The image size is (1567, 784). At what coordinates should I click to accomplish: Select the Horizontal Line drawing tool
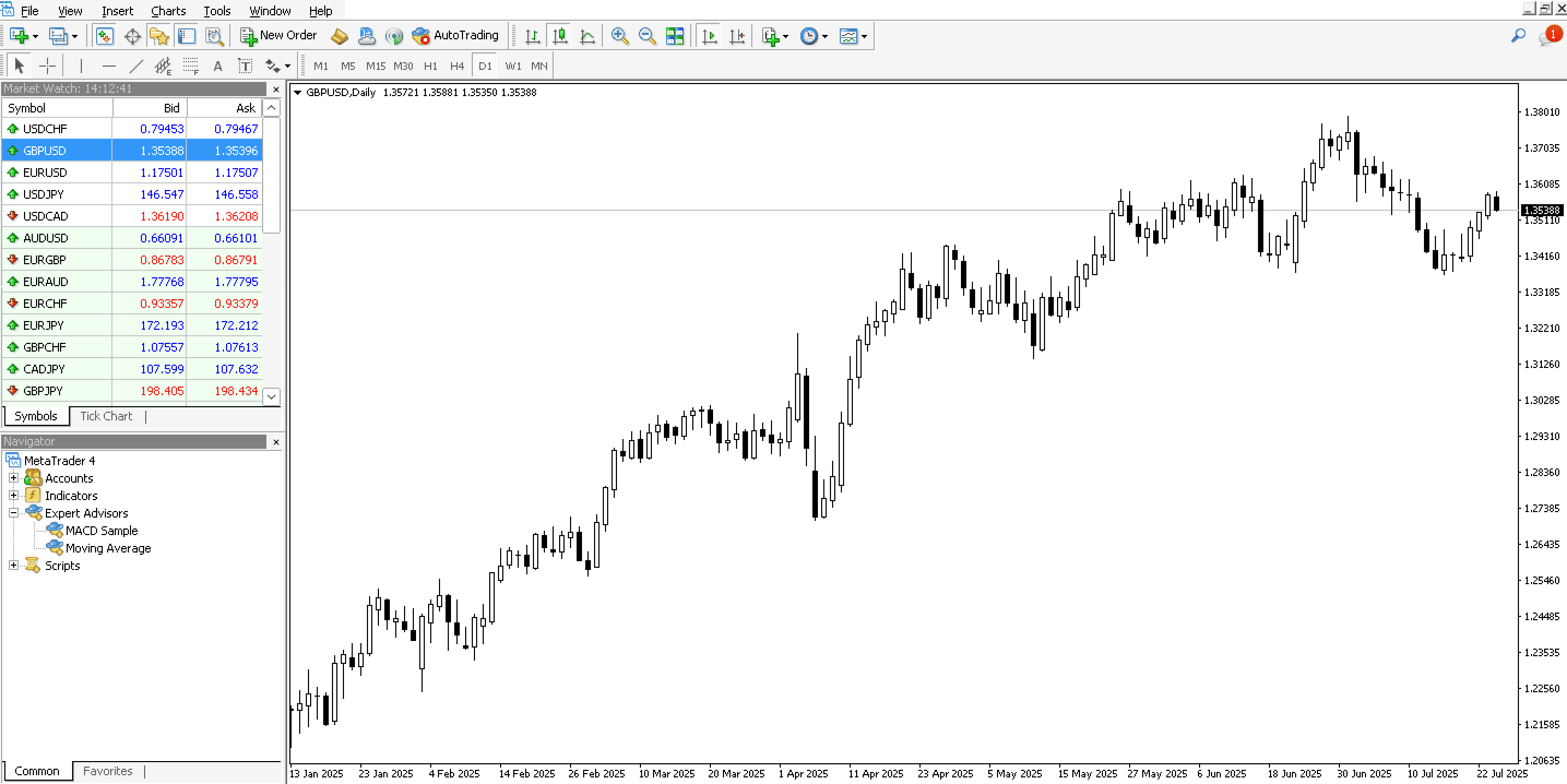[109, 66]
